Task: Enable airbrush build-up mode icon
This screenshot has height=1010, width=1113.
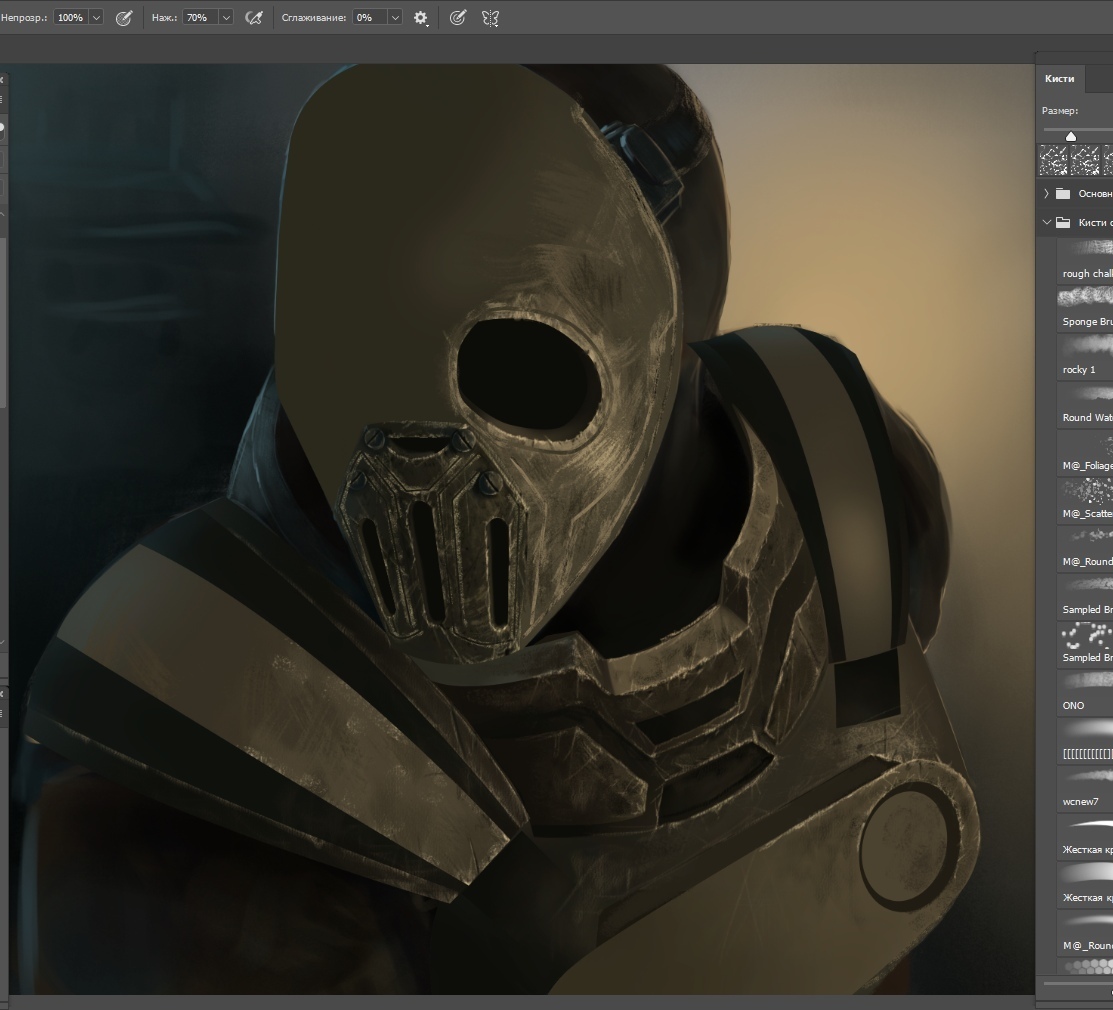Action: pos(254,18)
